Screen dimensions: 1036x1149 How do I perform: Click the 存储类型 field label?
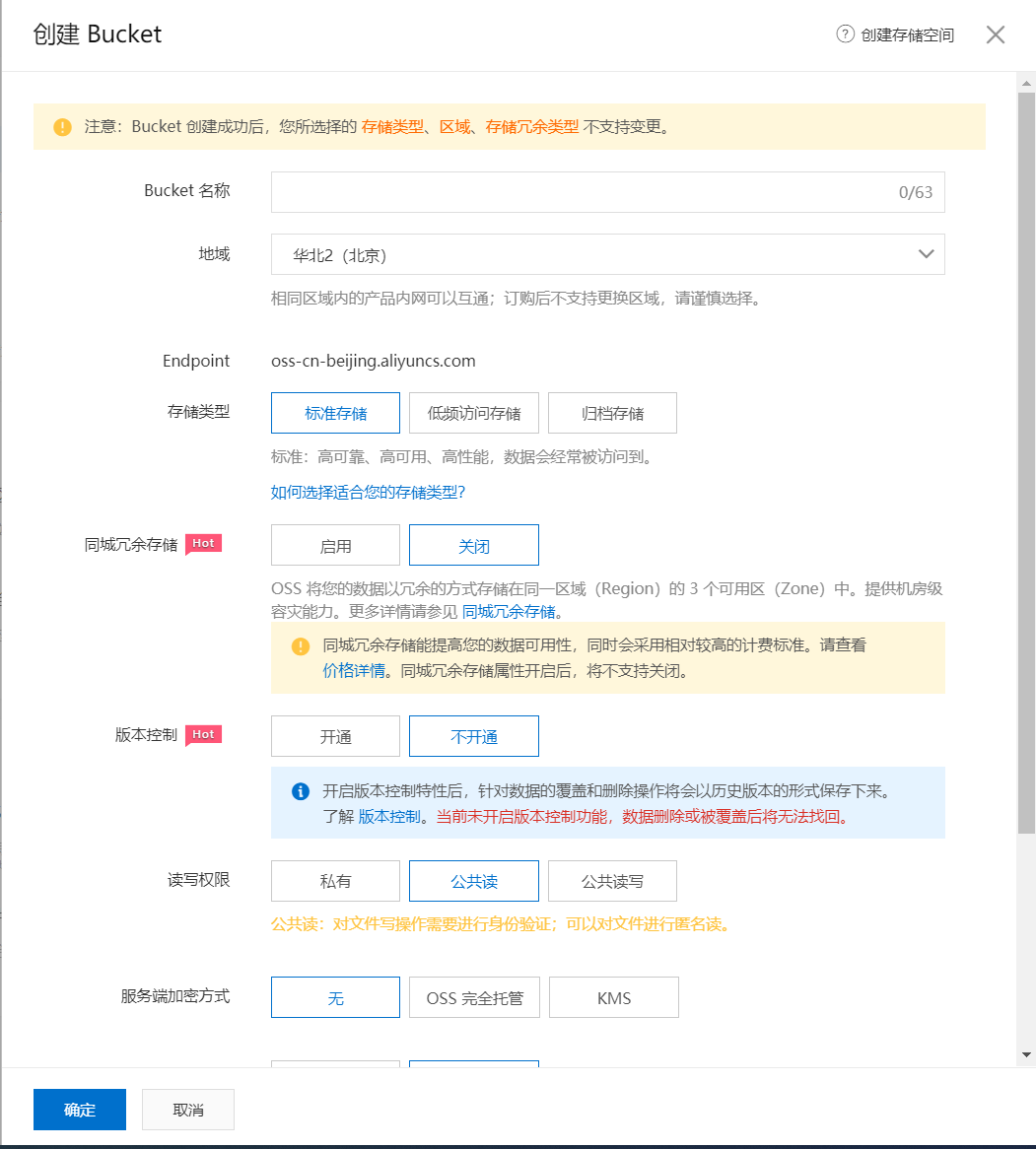pyautogui.click(x=199, y=412)
